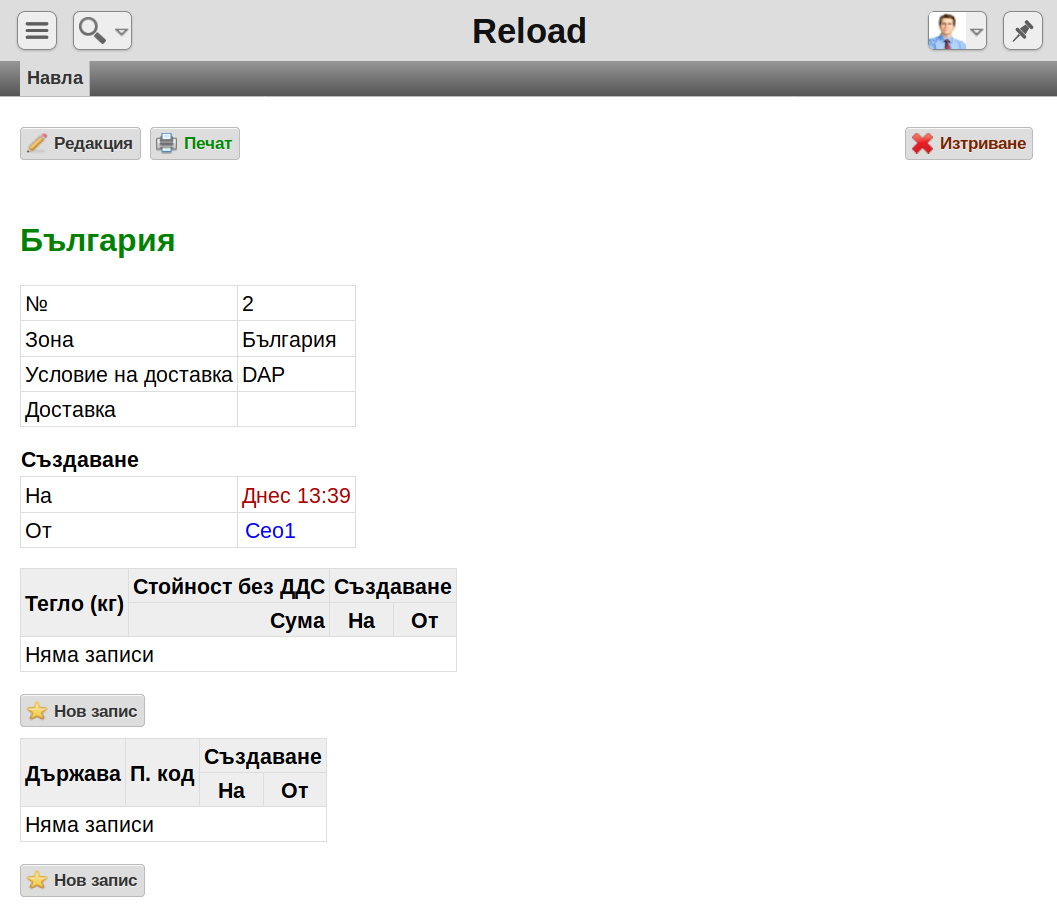Screen dimensions: 1057x921
Task: Click the П. код column header
Action: pos(162,773)
